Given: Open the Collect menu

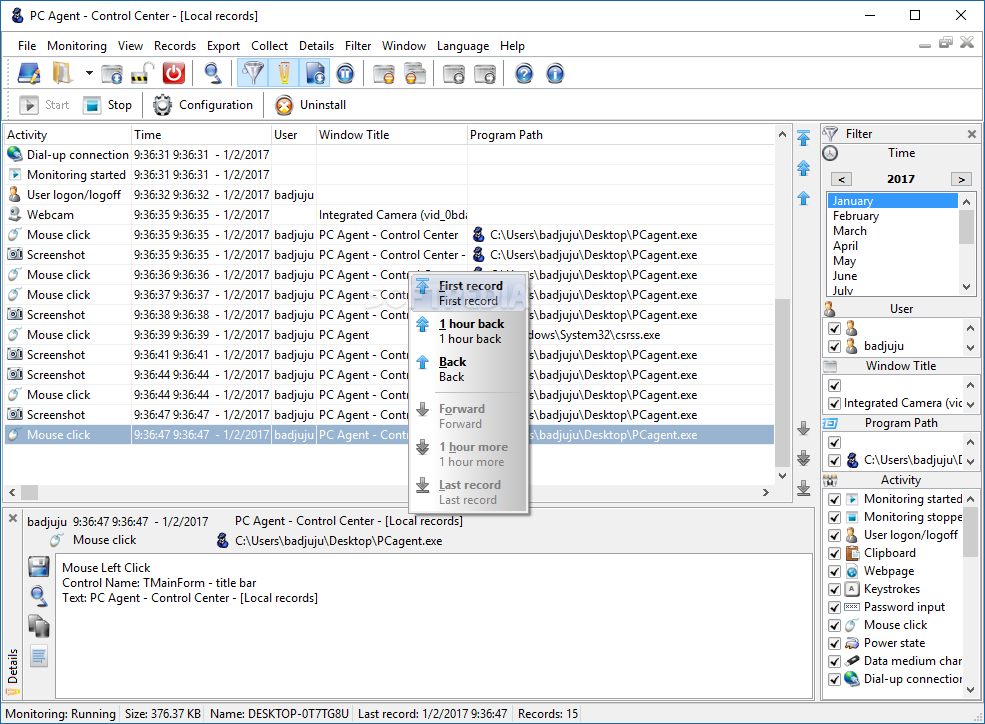Looking at the screenshot, I should point(269,46).
